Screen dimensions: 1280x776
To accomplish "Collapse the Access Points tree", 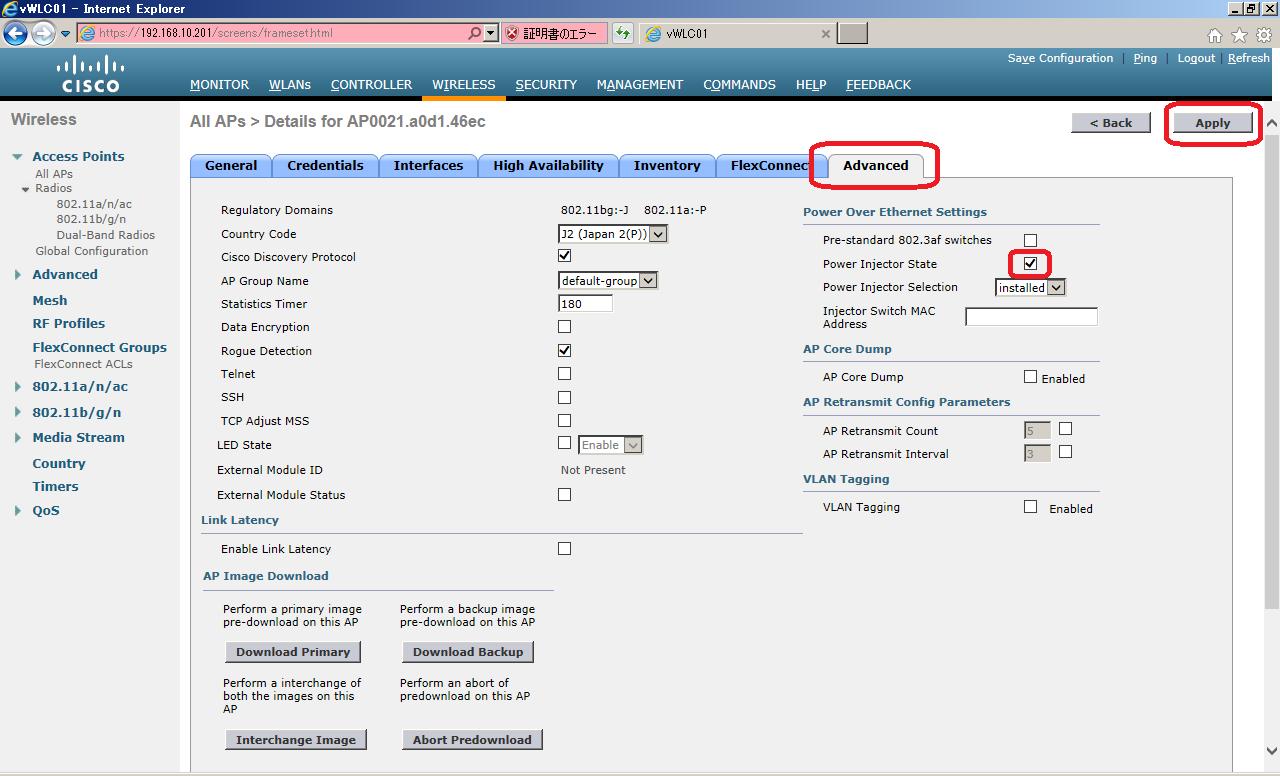I will tap(18, 157).
